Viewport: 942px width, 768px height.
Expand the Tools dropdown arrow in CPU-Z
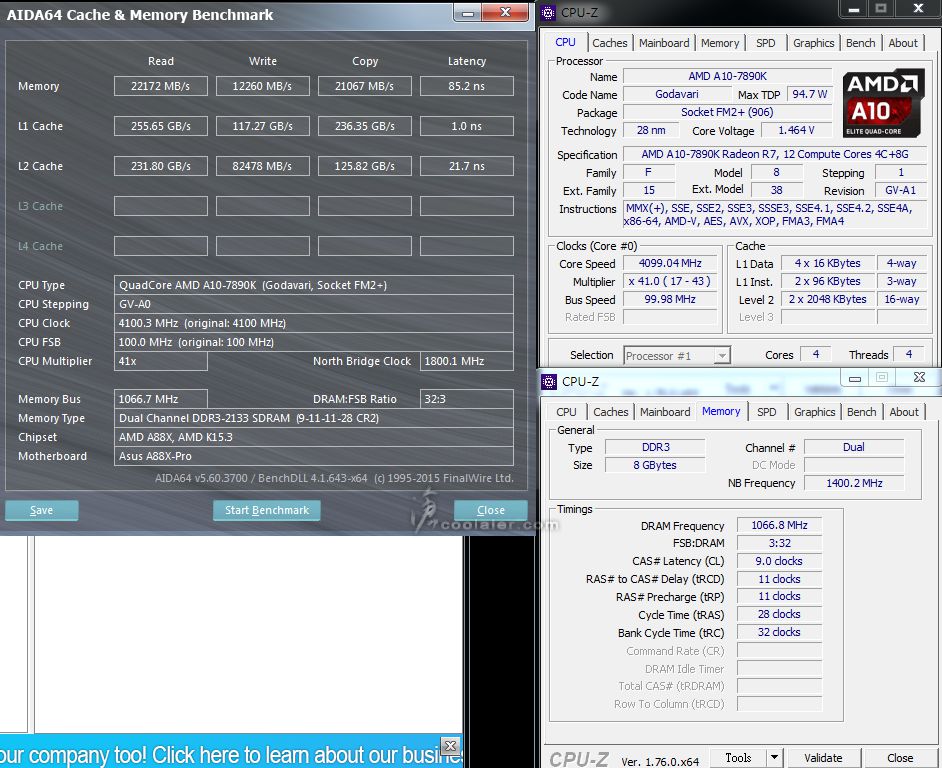point(775,758)
